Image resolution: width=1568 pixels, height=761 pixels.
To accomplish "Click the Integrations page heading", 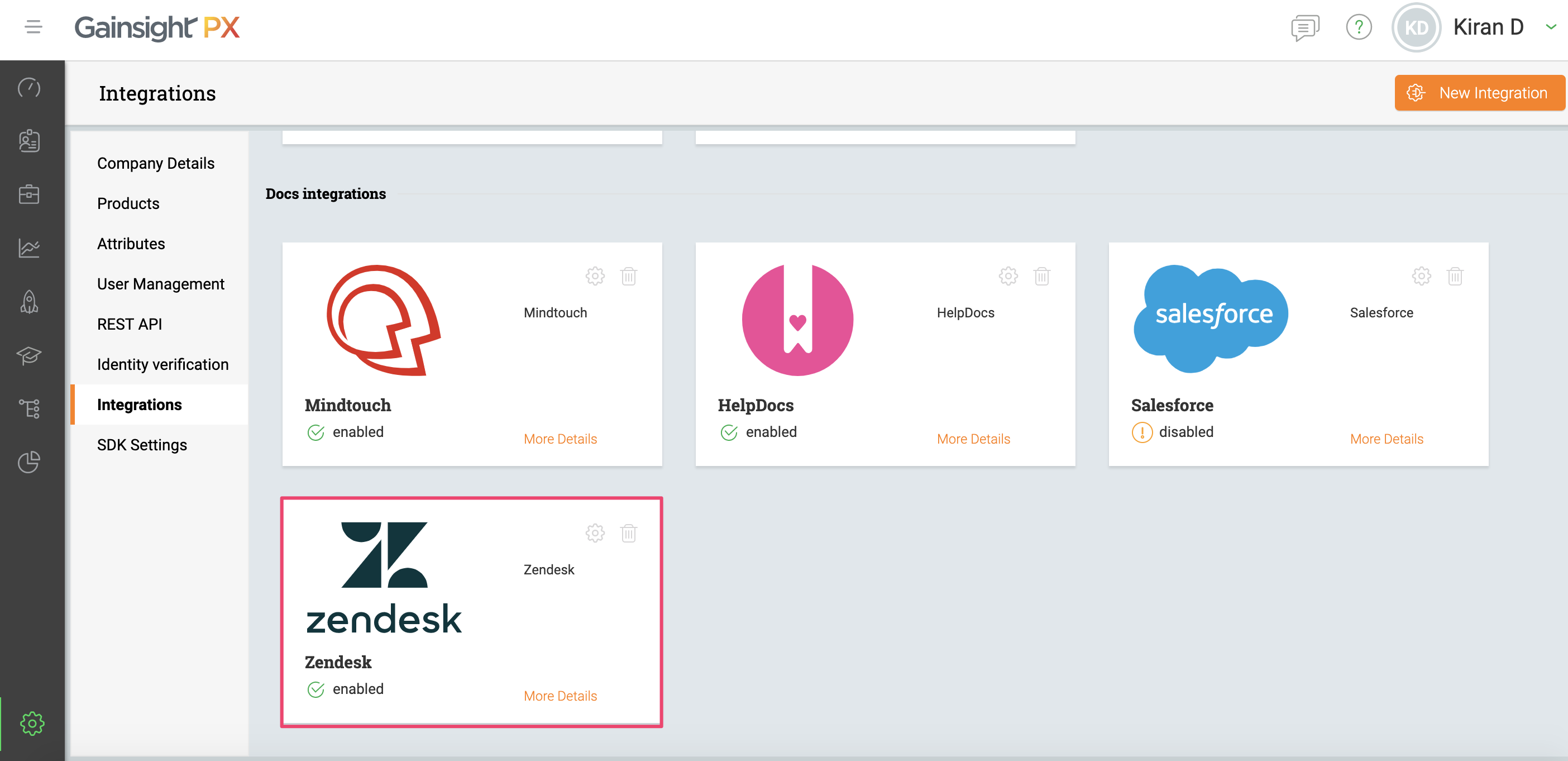I will point(157,93).
